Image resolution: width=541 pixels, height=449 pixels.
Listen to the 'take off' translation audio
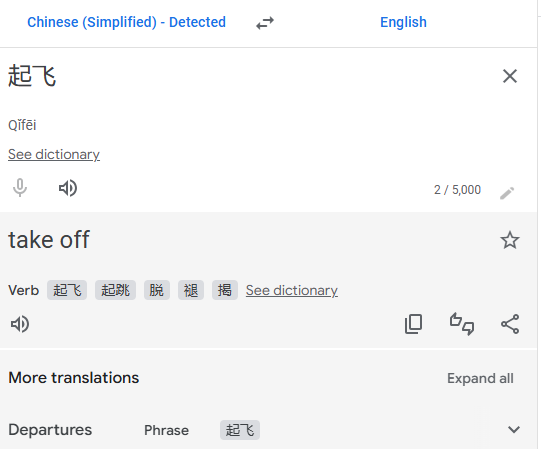20,324
